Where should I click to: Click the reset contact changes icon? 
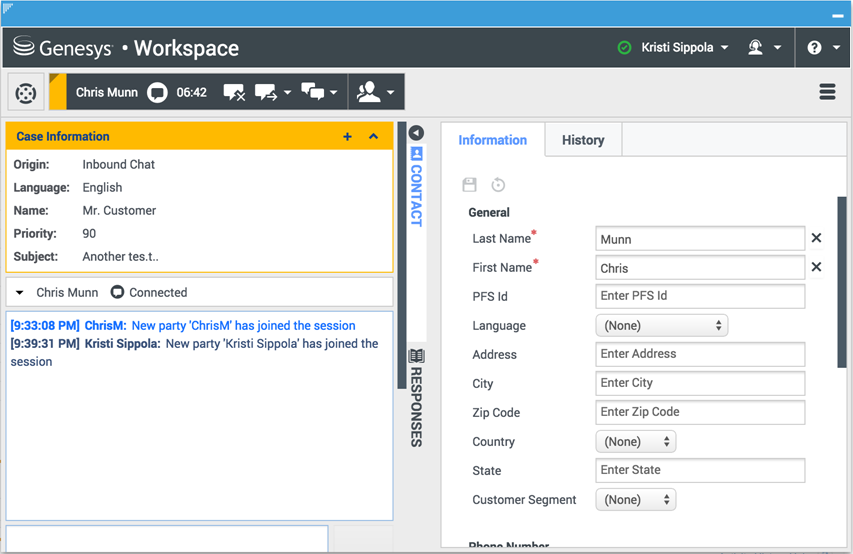[x=498, y=185]
